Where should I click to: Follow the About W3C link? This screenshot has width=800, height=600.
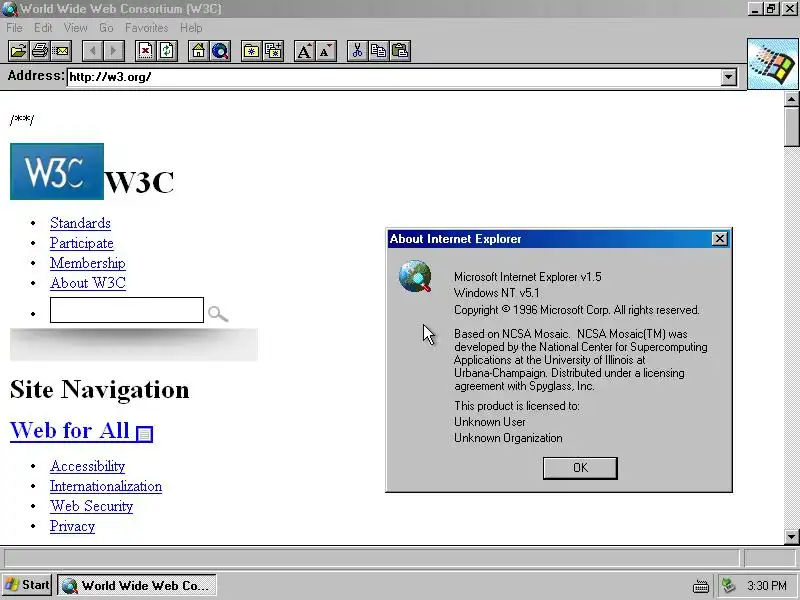88,283
